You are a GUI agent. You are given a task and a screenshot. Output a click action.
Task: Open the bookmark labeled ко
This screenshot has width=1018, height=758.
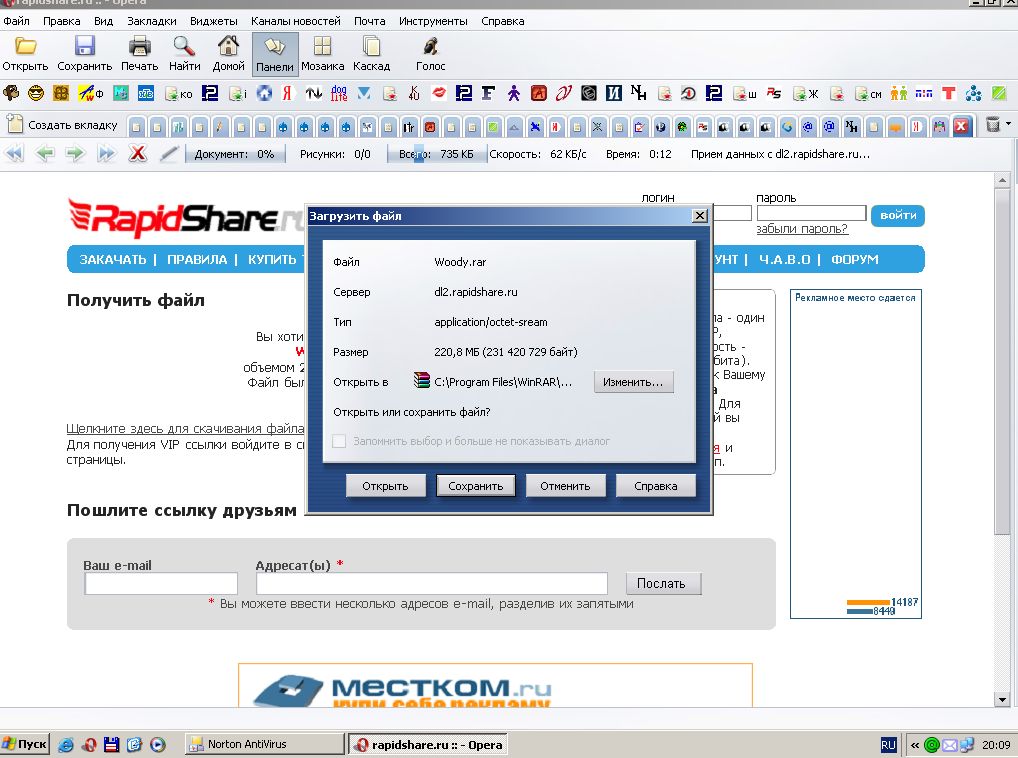tap(179, 94)
